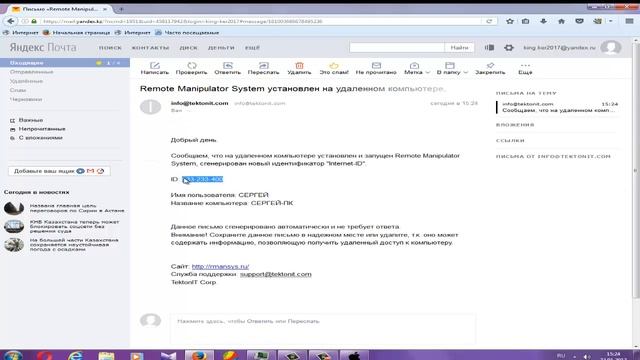Viewport: 640px width, 360px height.
Task: Bookmark page with star icon
Action: click(x=509, y=21)
